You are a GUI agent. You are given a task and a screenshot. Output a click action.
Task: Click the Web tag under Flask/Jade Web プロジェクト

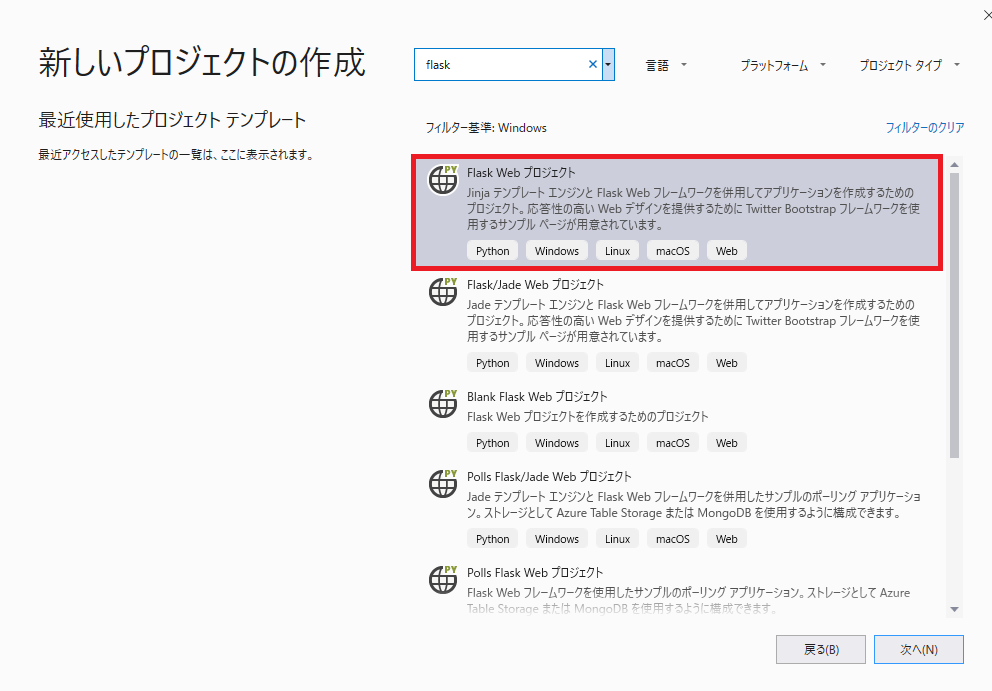pyautogui.click(x=726, y=363)
